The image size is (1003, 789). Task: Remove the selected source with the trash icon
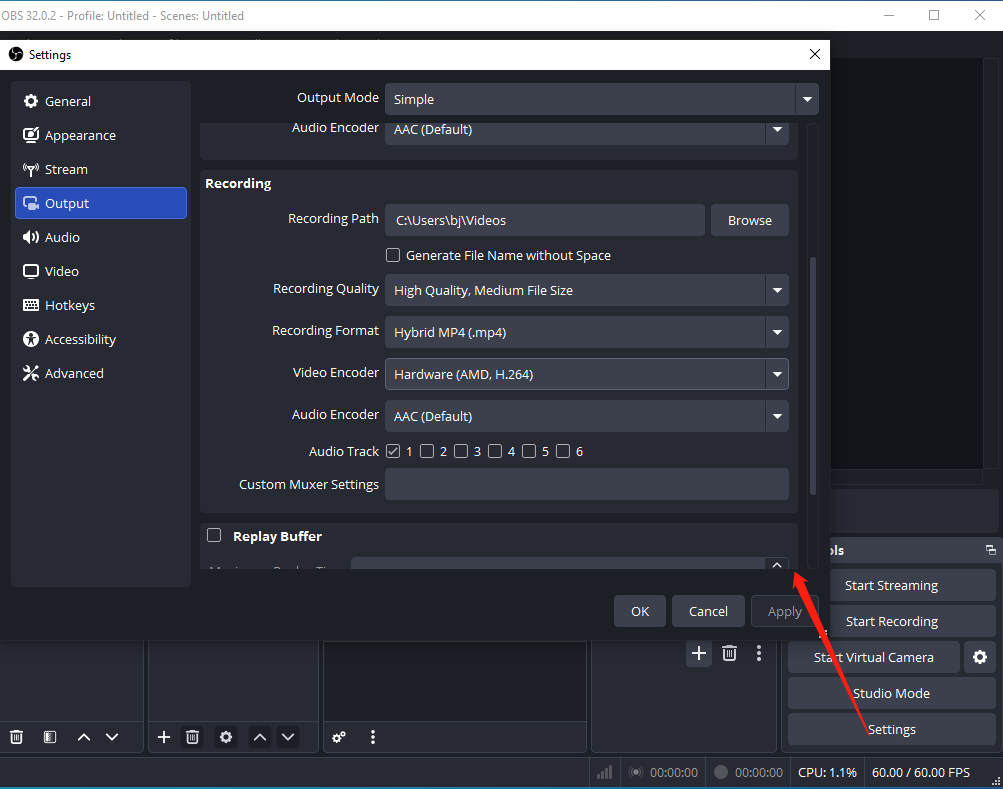tap(192, 737)
